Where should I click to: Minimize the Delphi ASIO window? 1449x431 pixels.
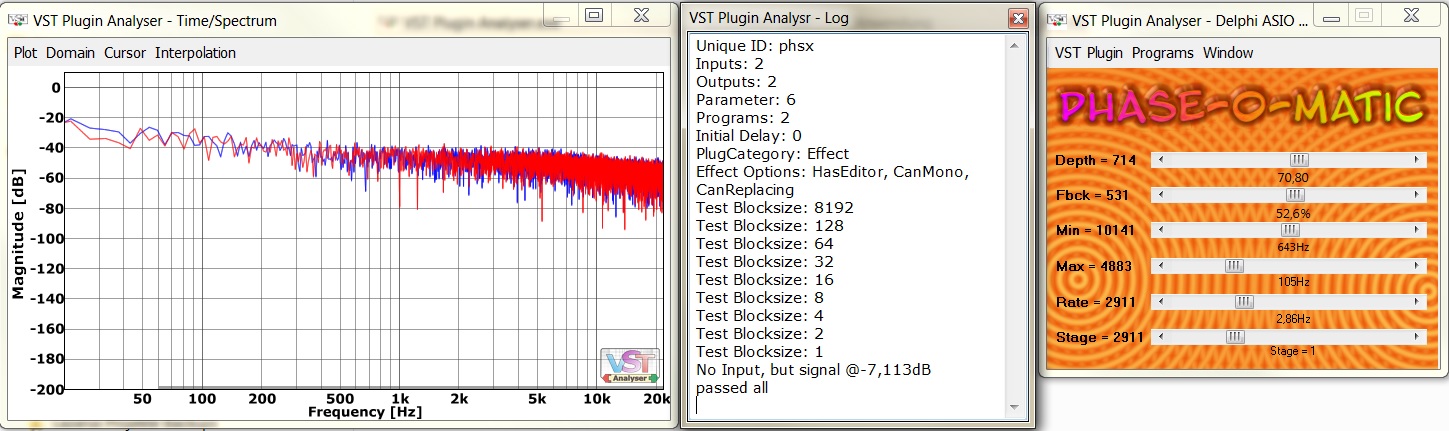1332,13
